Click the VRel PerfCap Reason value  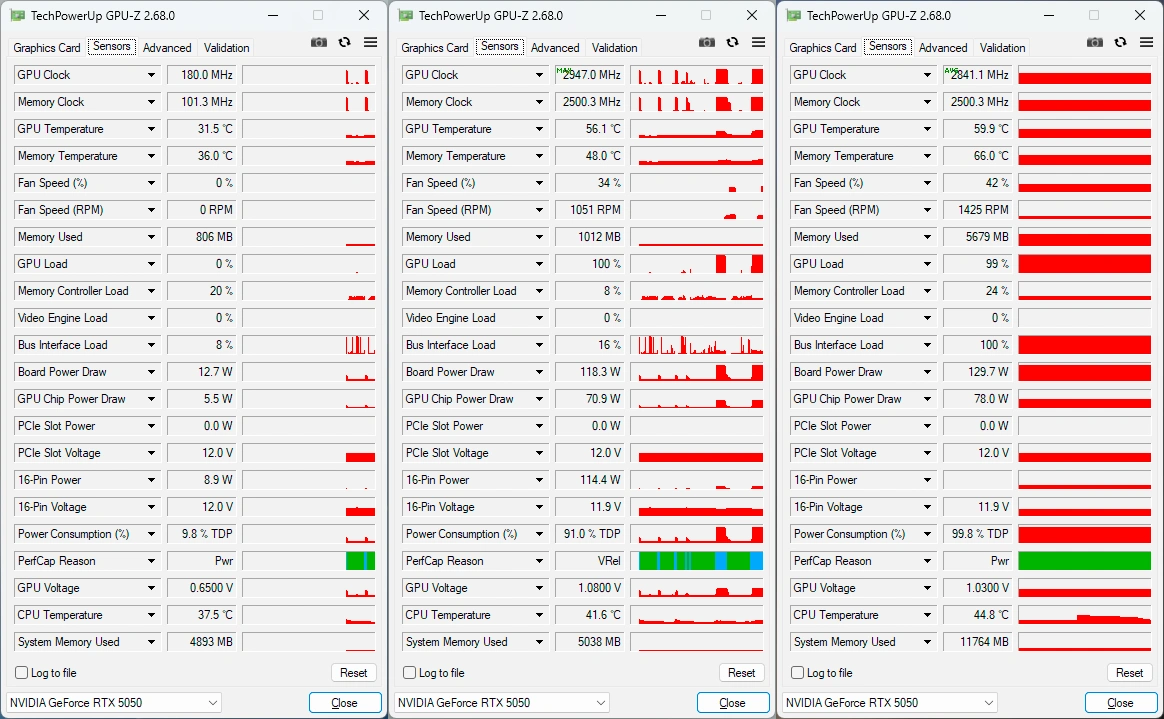[589, 561]
